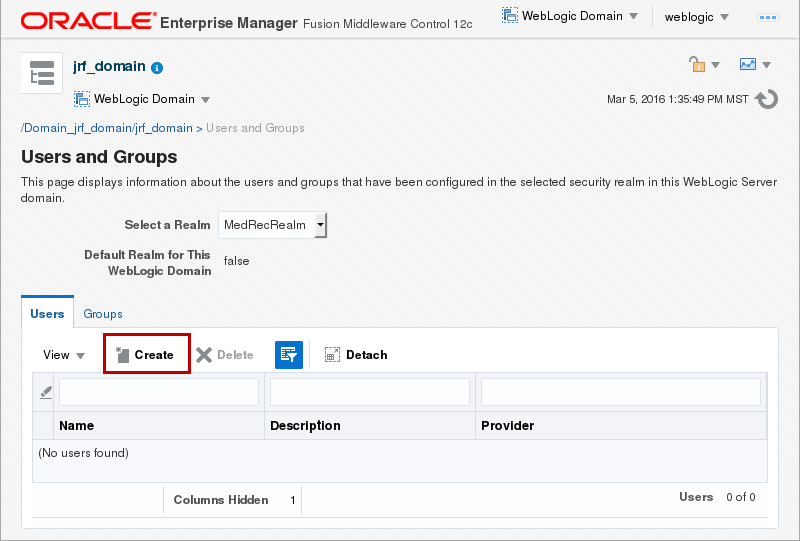
Task: Detach the users table
Action: [356, 355]
